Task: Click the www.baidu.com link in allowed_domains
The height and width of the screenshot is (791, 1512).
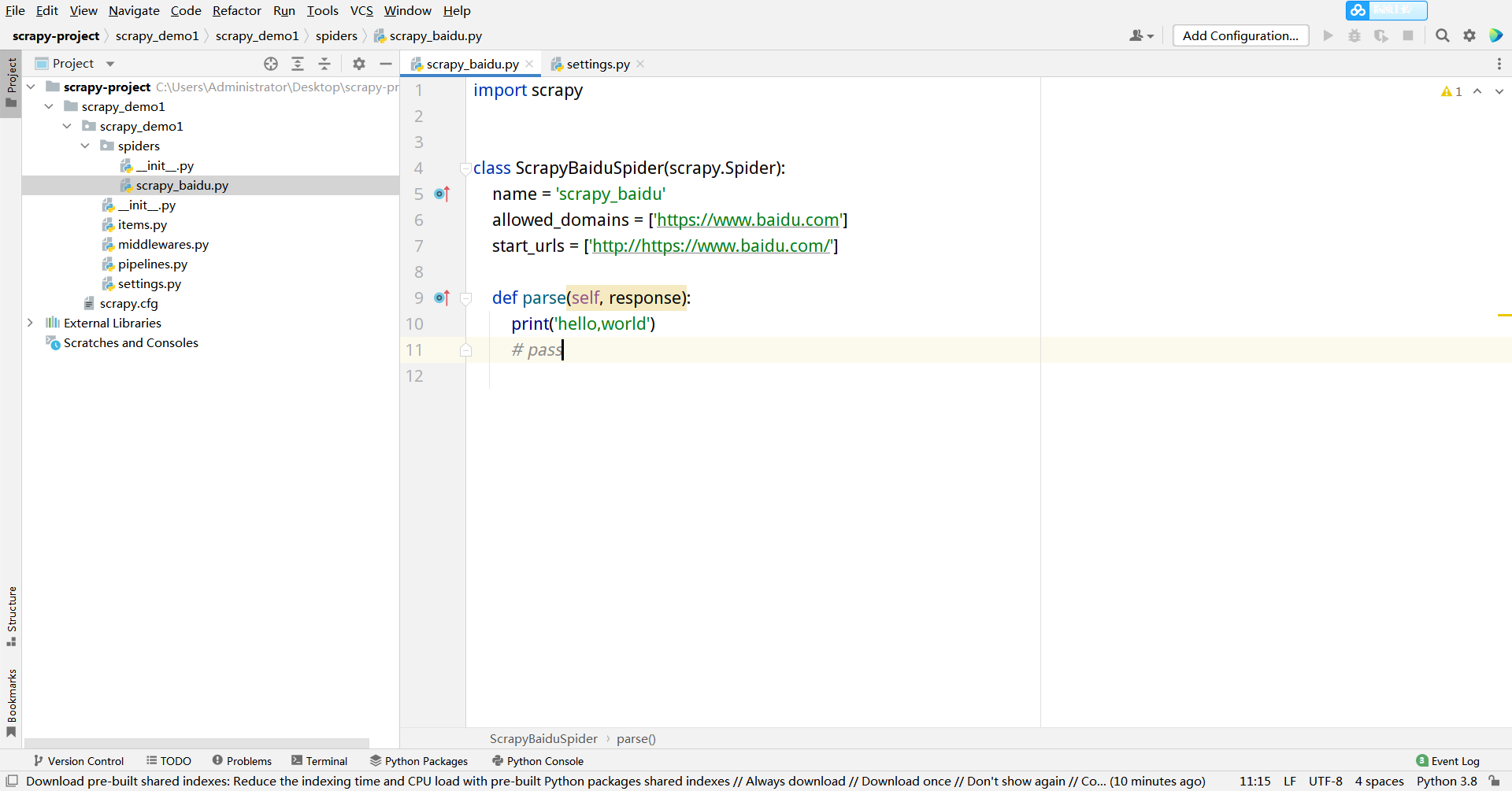Action: 748,220
